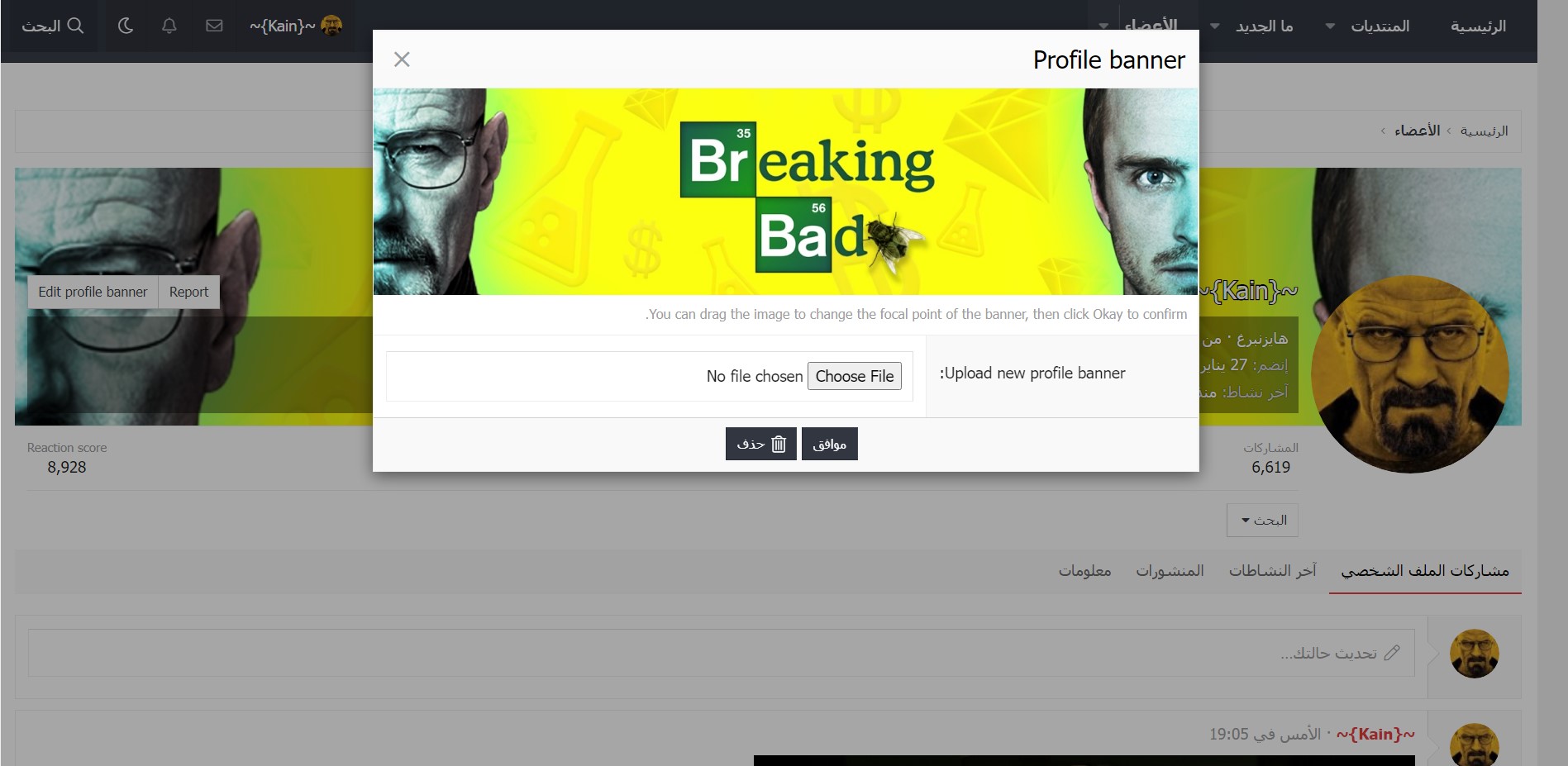The image size is (1568, 766).
Task: Open the ~{Kain}~ author link on the post
Action: (1375, 734)
